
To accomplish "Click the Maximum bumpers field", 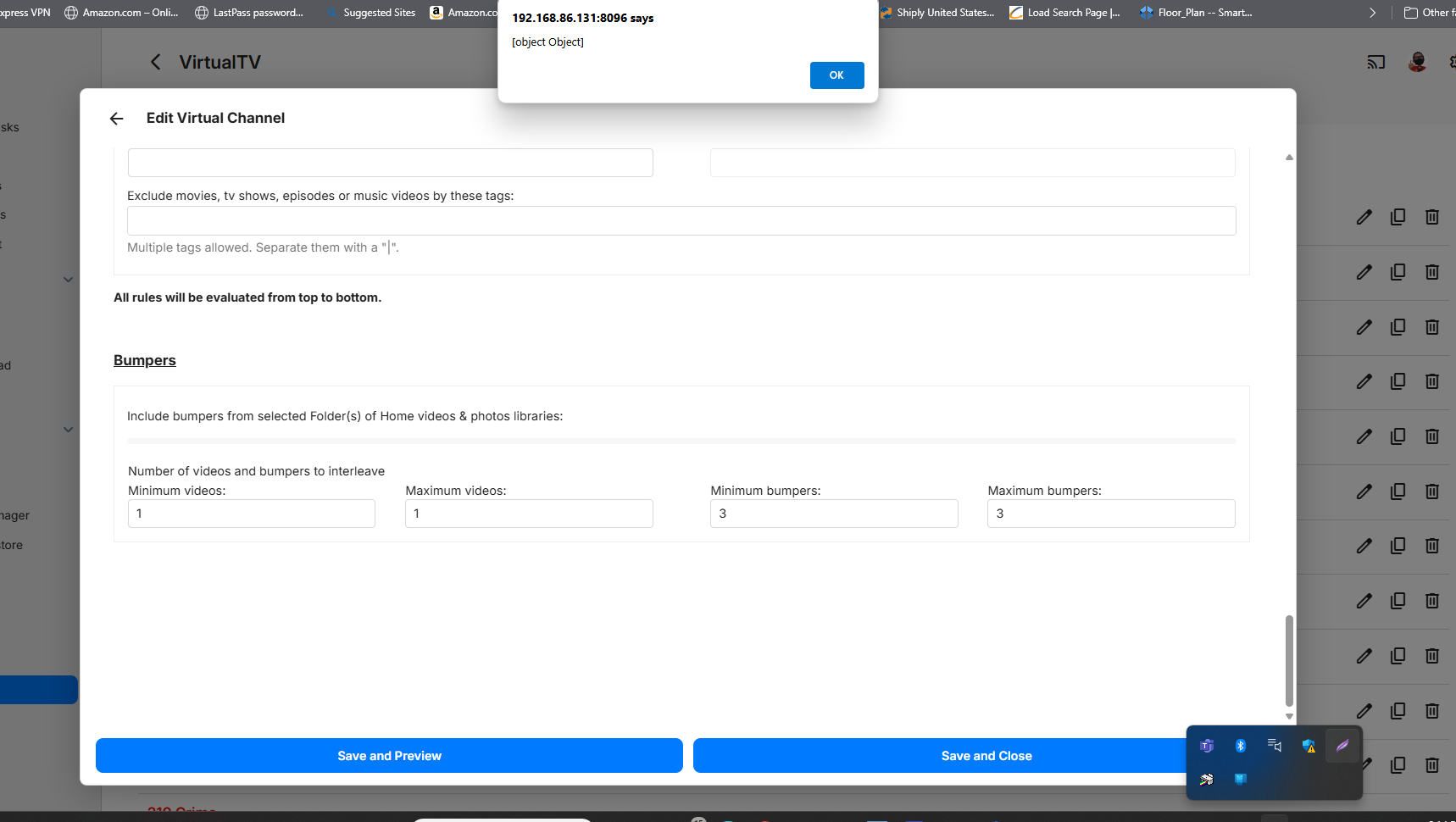I will pos(1111,514).
